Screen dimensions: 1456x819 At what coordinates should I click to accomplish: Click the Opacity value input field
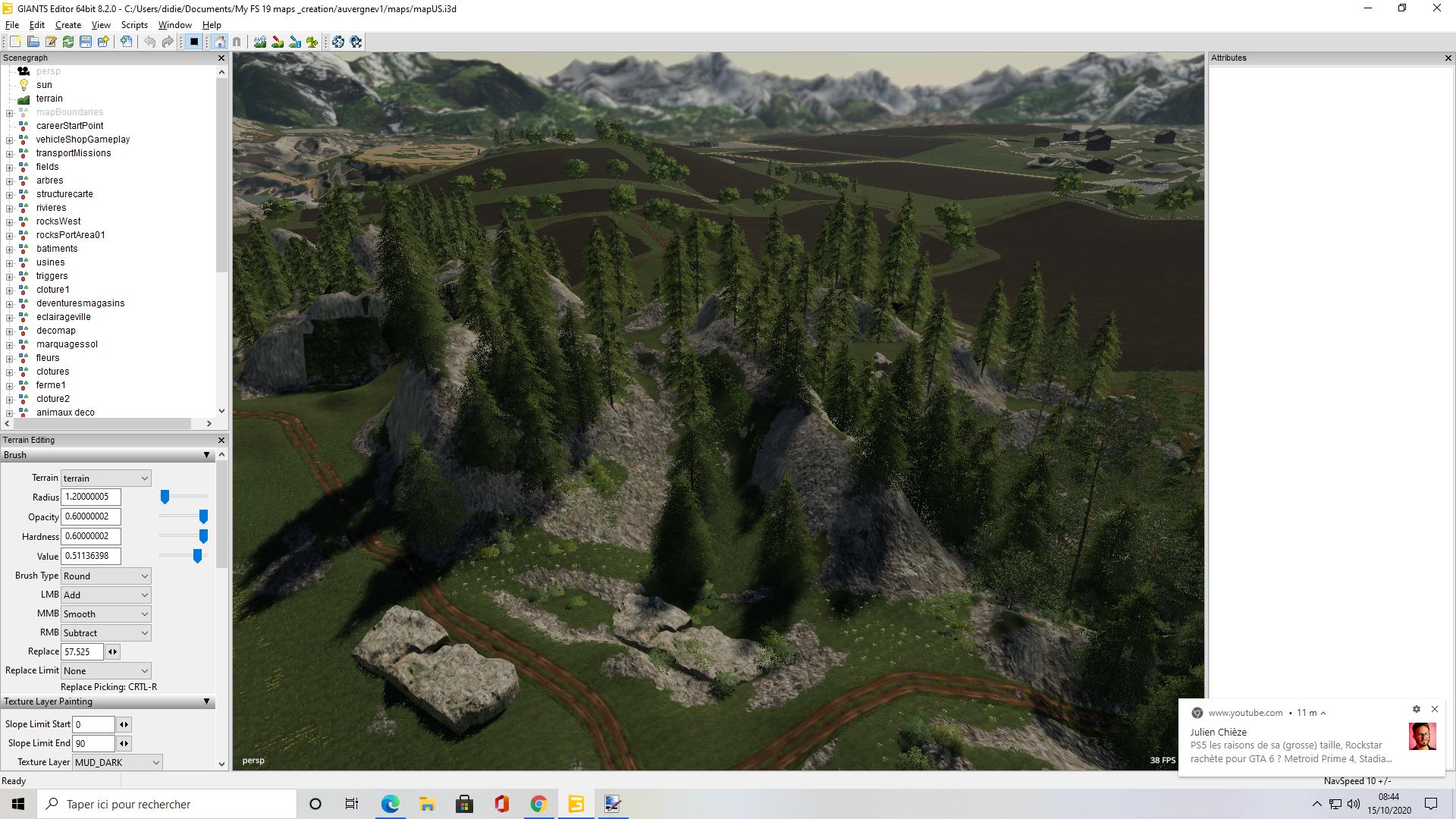(90, 516)
